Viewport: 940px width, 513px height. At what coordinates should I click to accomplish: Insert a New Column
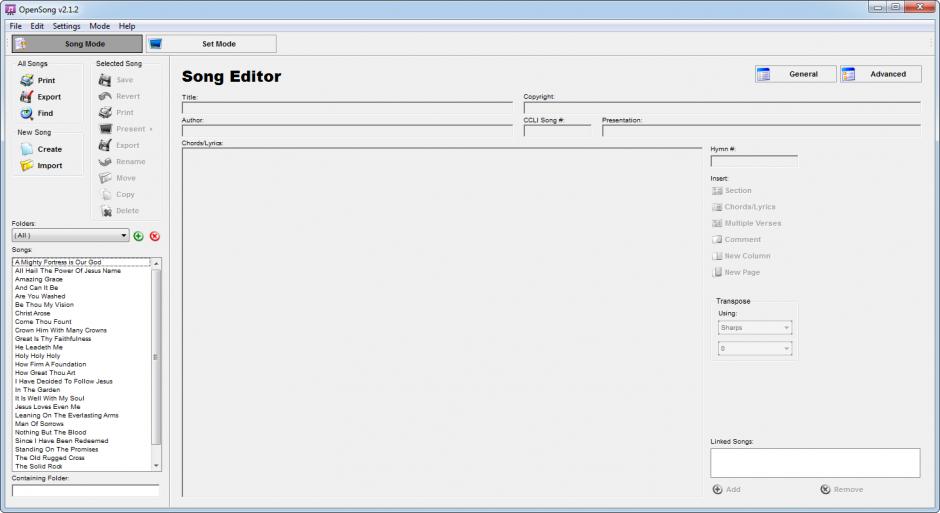(741, 256)
